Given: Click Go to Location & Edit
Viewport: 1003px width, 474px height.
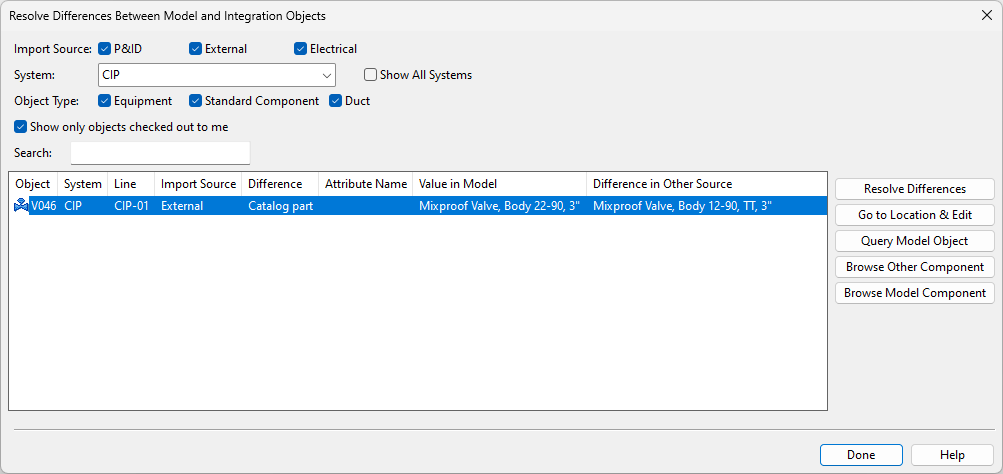Looking at the screenshot, I should [x=914, y=215].
